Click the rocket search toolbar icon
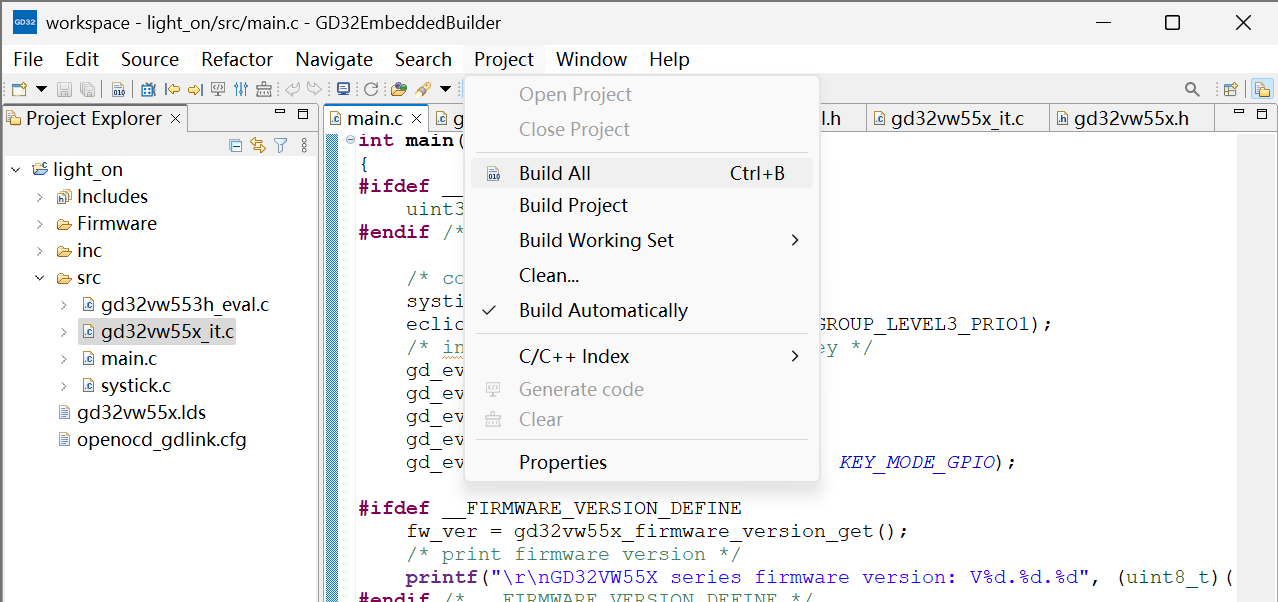The height and width of the screenshot is (602, 1278). tap(423, 89)
